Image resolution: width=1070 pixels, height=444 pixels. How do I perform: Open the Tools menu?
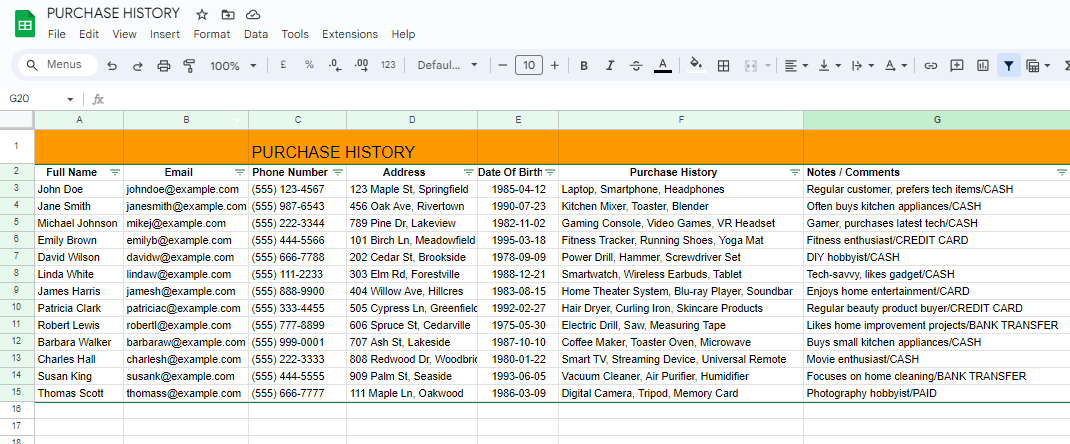(x=295, y=34)
